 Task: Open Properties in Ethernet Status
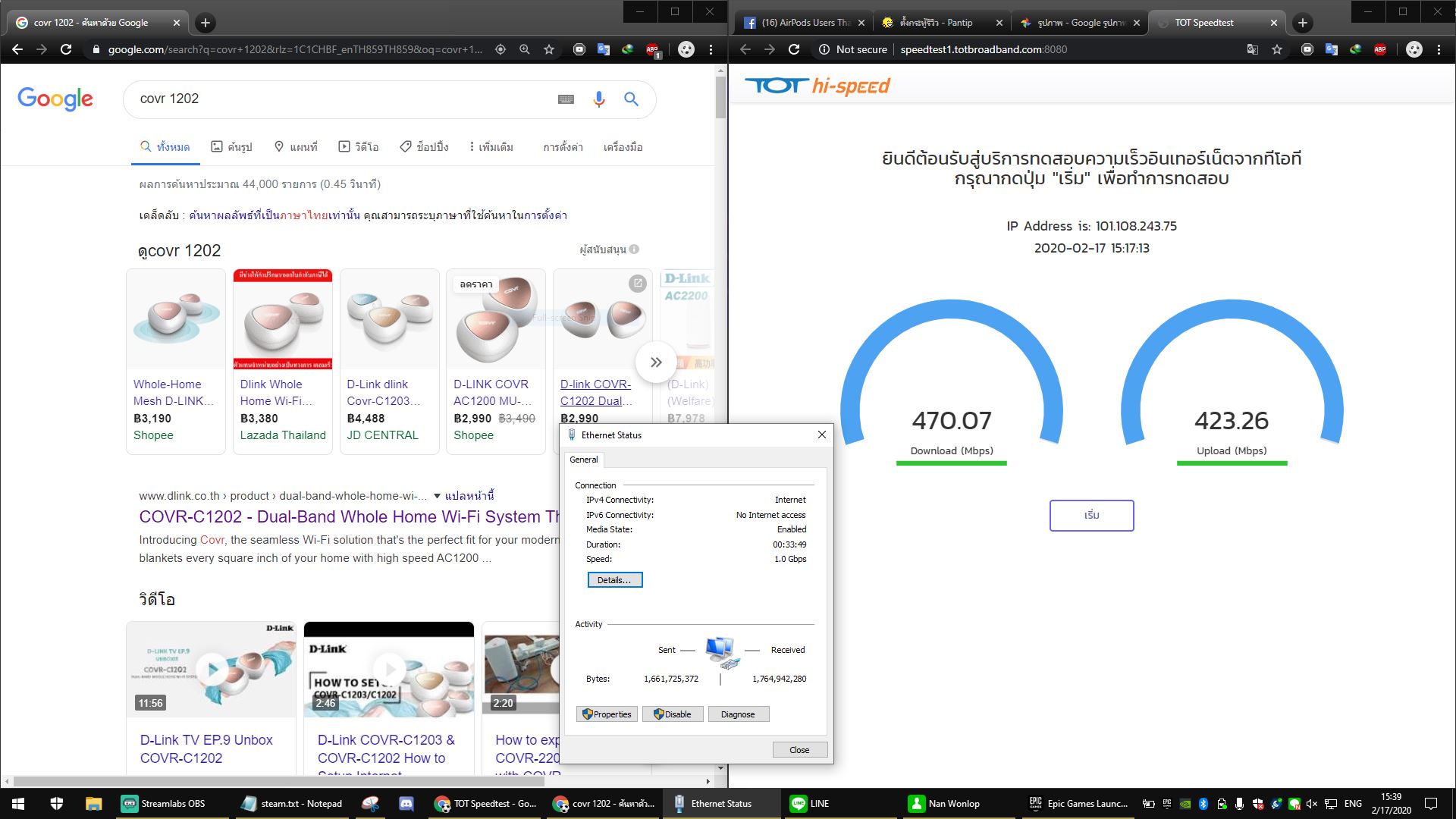coord(607,714)
